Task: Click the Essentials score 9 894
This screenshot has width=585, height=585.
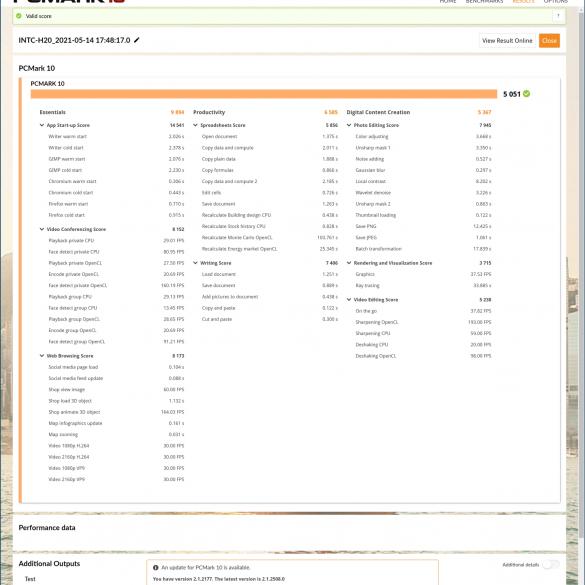Action: [x=177, y=112]
